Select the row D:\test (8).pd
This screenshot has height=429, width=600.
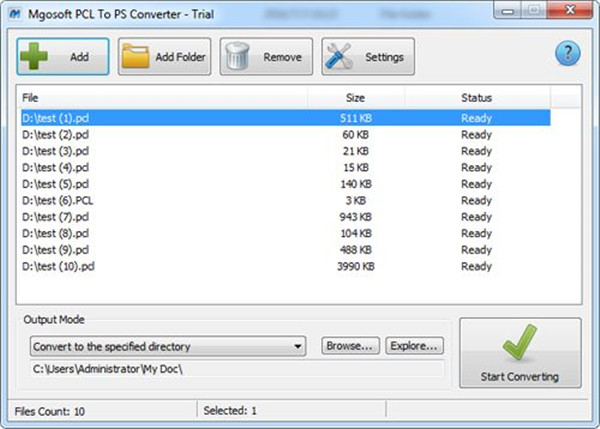click(286, 233)
